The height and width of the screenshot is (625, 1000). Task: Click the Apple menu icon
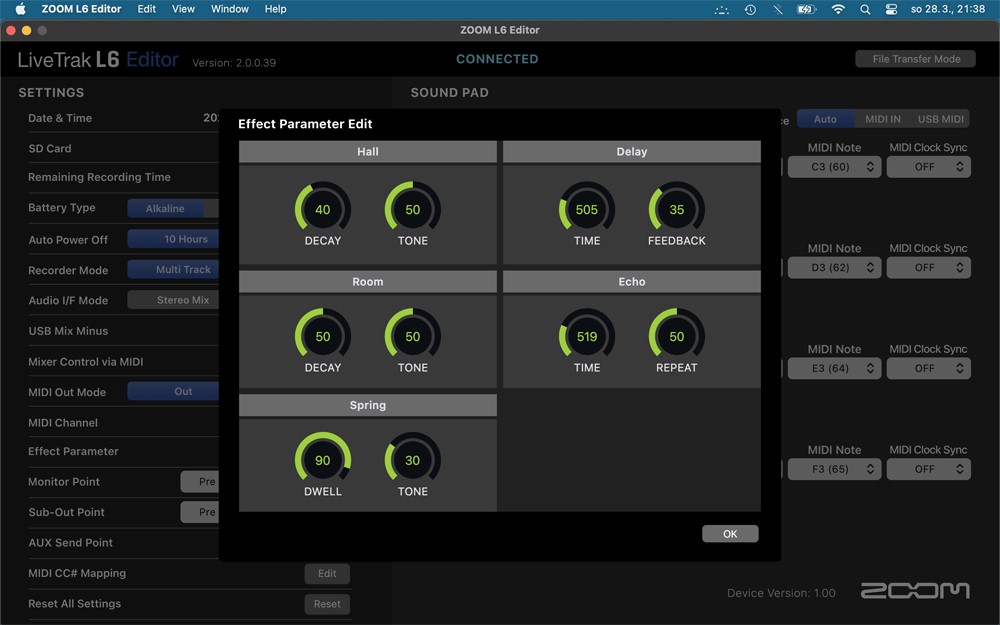click(x=20, y=9)
